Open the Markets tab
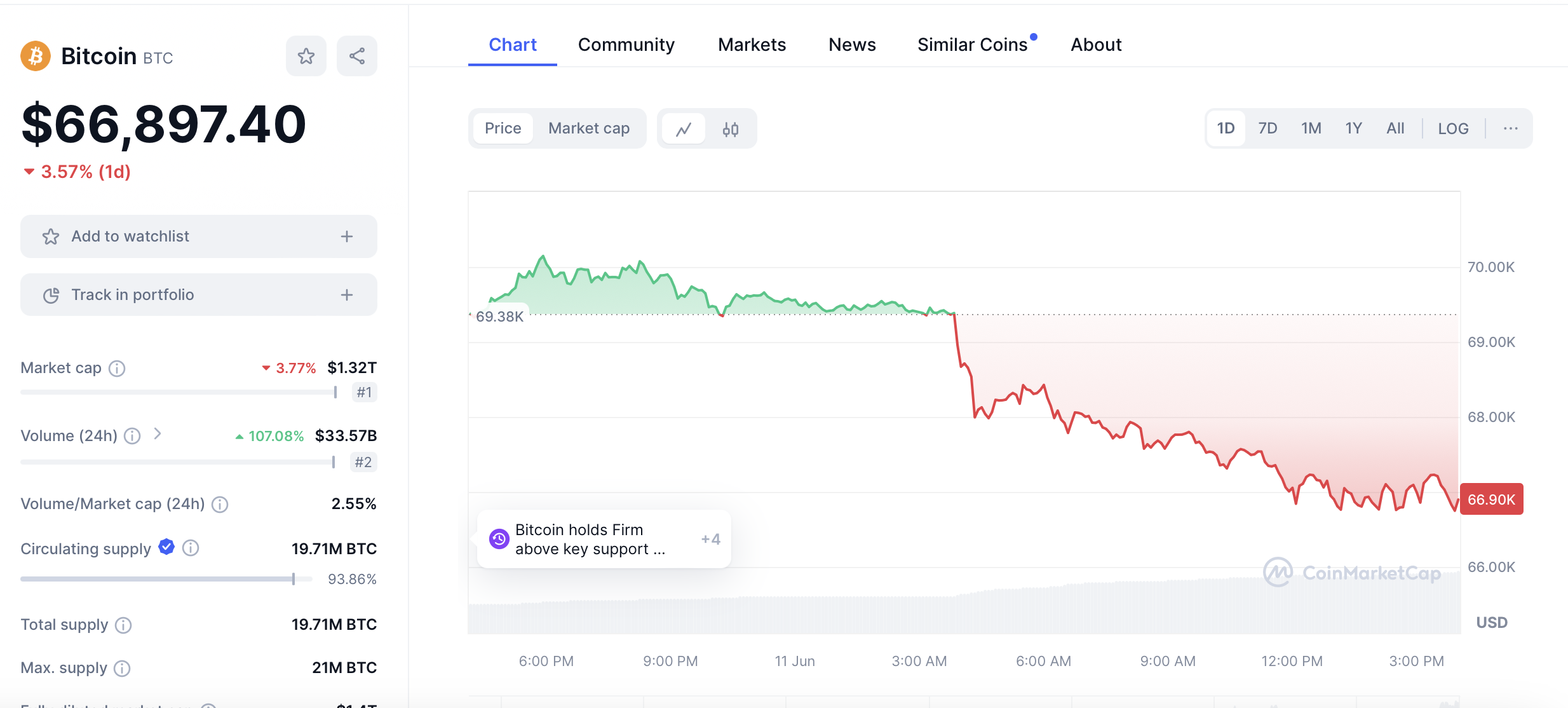This screenshot has height=708, width=1568. point(752,44)
